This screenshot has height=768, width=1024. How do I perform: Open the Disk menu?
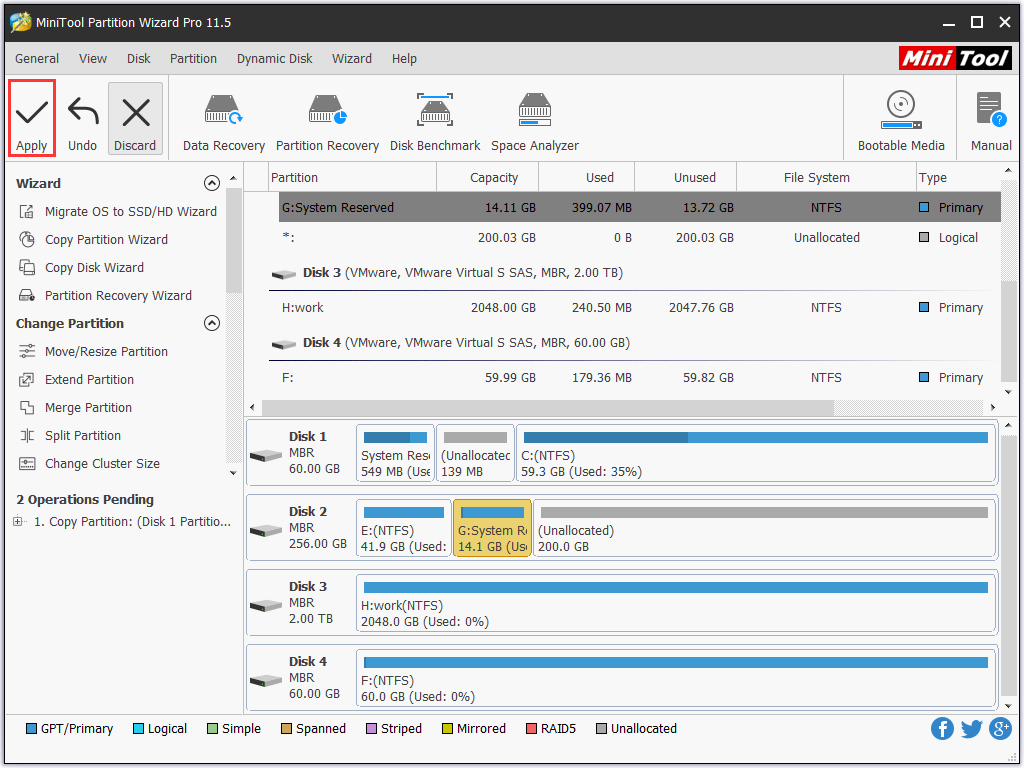coord(138,59)
